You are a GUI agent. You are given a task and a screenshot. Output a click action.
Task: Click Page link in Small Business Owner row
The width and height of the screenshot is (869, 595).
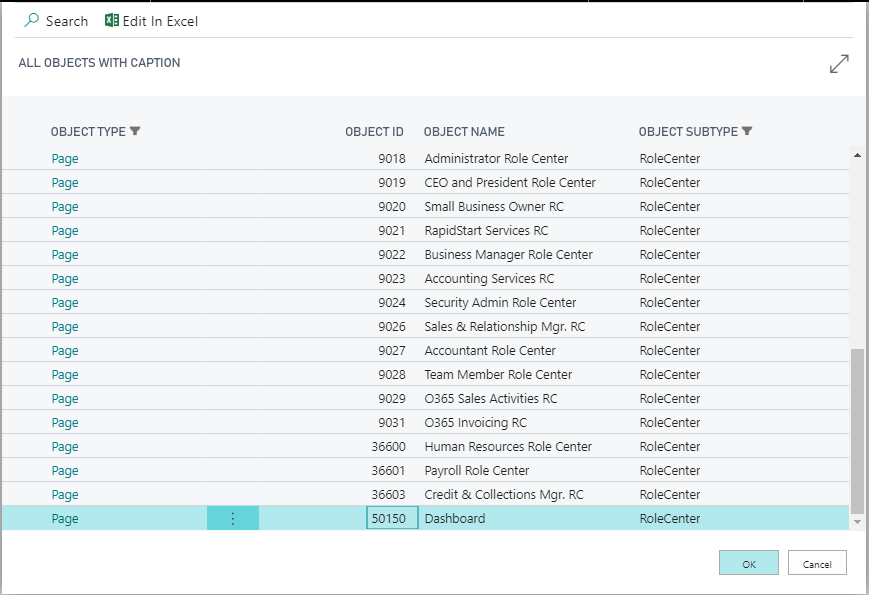(65, 207)
